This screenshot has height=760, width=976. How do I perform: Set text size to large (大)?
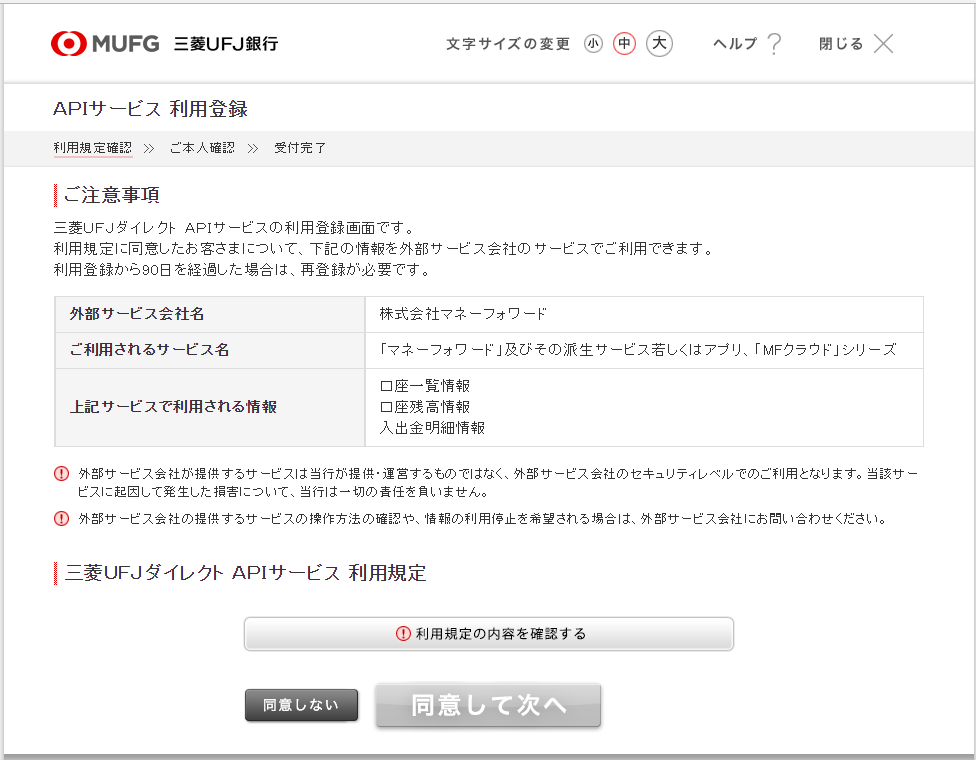click(x=659, y=44)
